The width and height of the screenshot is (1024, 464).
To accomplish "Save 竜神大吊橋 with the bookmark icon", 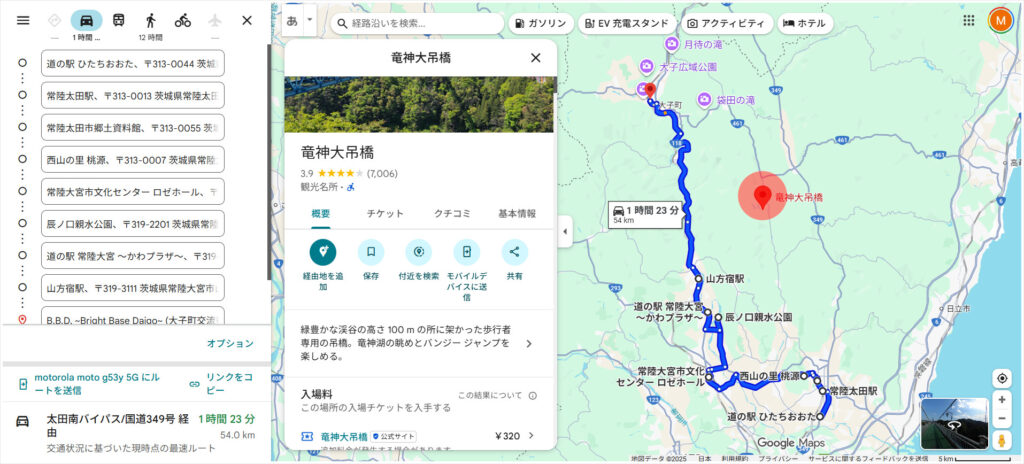I will (x=371, y=252).
